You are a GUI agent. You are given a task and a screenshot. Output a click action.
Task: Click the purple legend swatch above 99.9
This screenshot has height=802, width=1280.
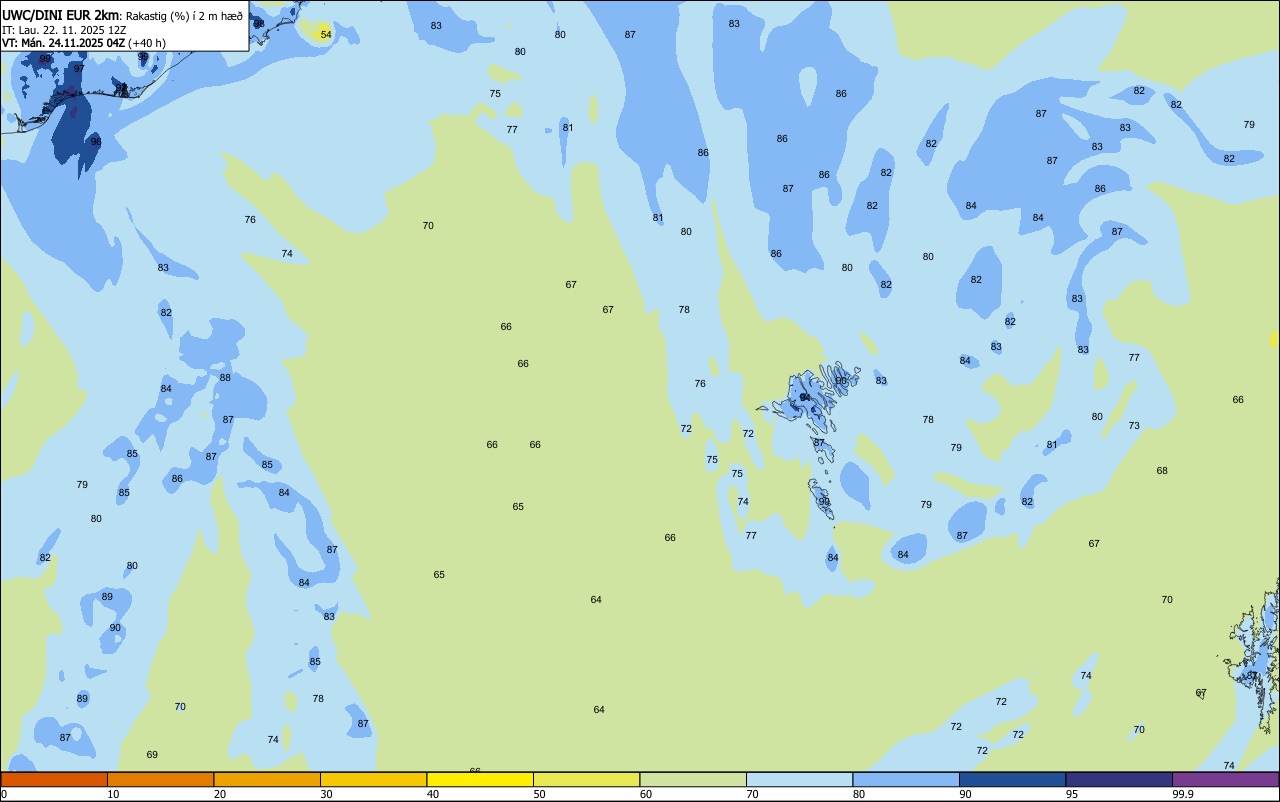click(1225, 779)
